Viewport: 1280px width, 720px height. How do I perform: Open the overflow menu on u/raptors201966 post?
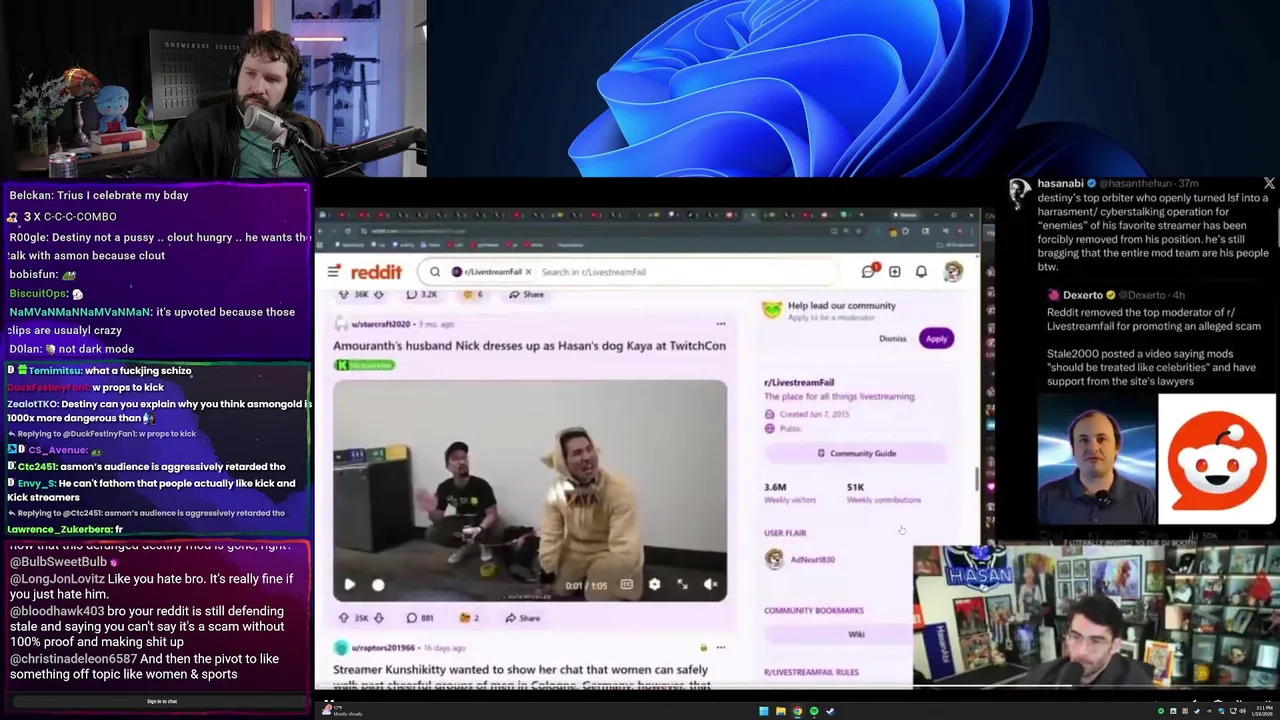coord(720,648)
